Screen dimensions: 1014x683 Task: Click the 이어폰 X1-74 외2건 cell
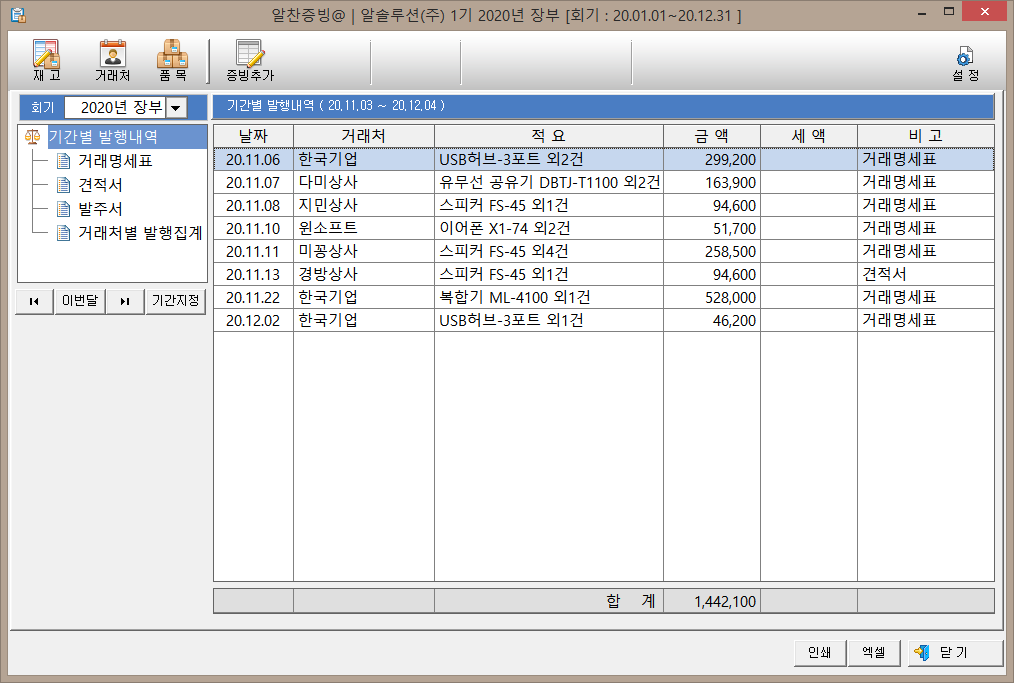(x=548, y=228)
